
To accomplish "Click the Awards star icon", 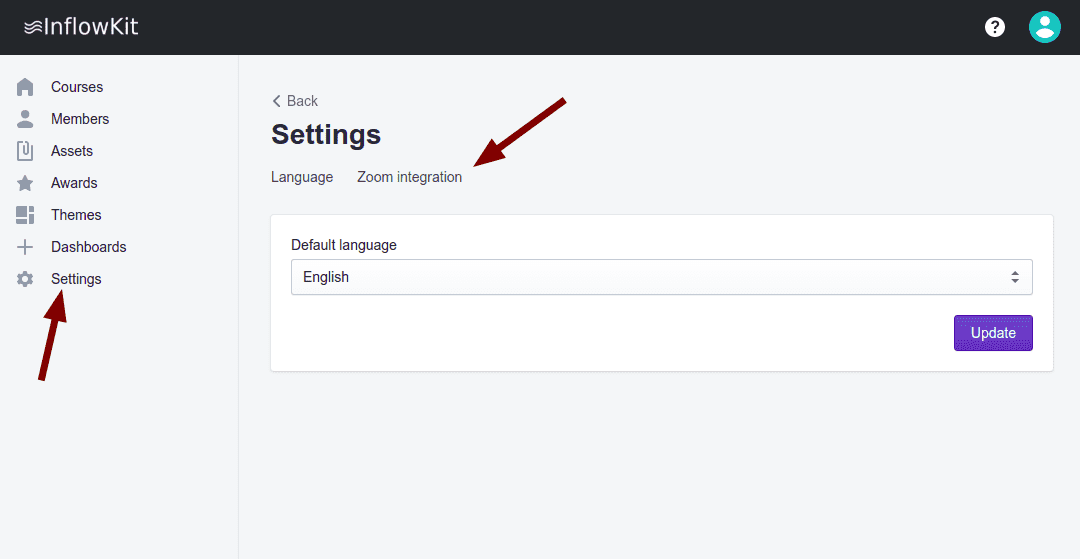I will click(26, 183).
